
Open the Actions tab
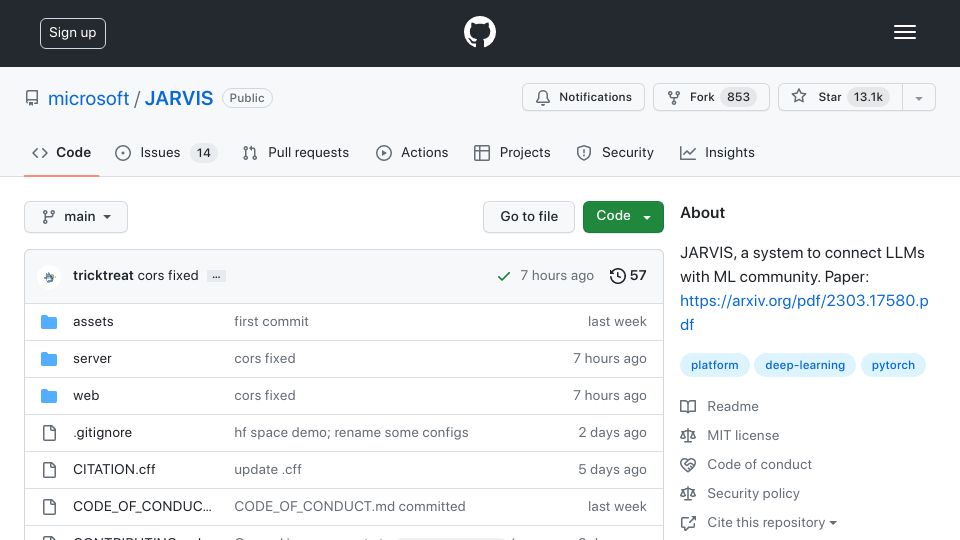411,152
